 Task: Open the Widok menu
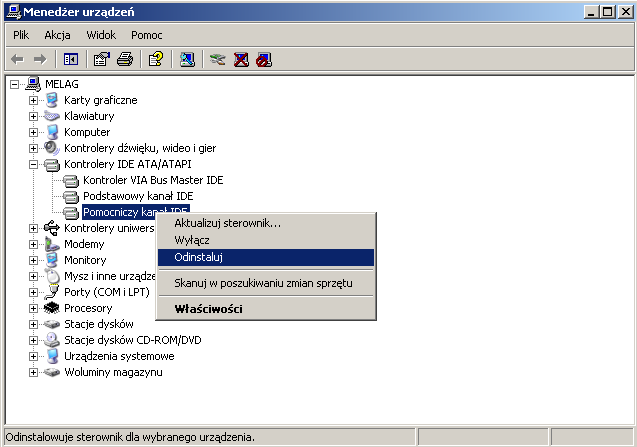click(101, 35)
